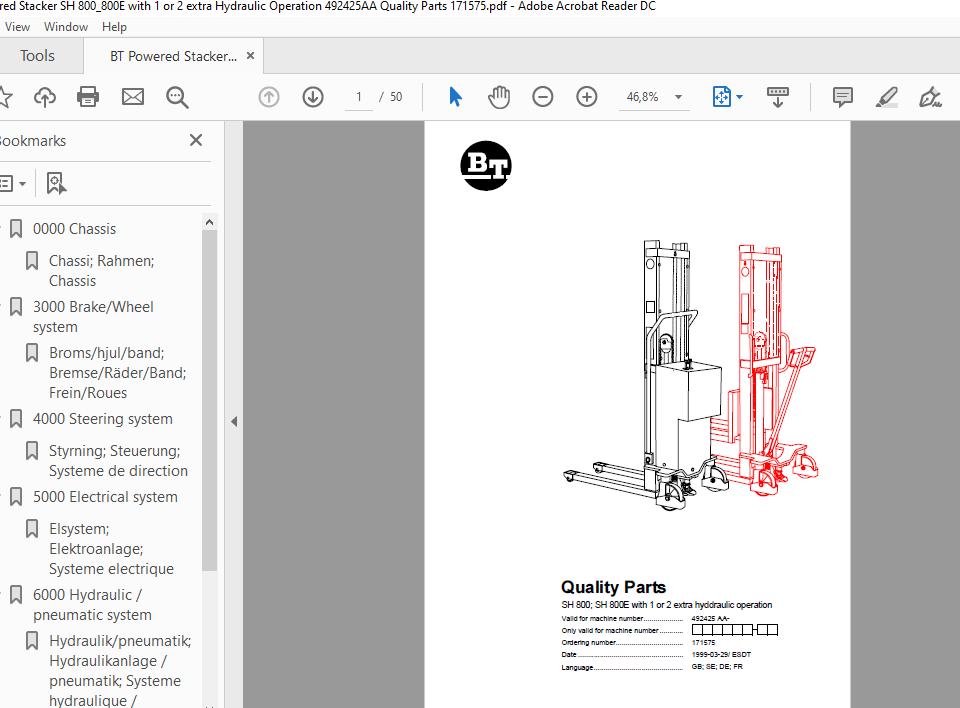960x708 pixels.
Task: Click the bookmarks panel vertical scrollbar thumb
Action: pyautogui.click(x=209, y=401)
